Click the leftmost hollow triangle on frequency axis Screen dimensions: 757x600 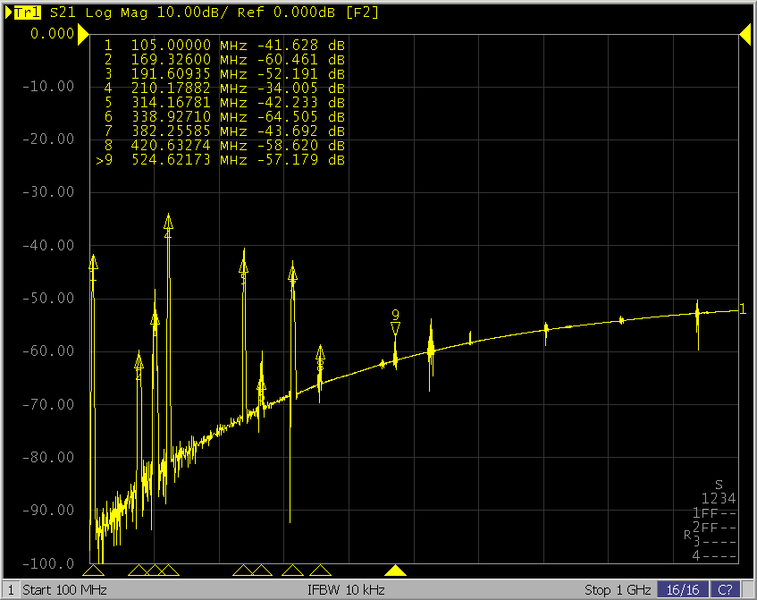pyautogui.click(x=93, y=570)
